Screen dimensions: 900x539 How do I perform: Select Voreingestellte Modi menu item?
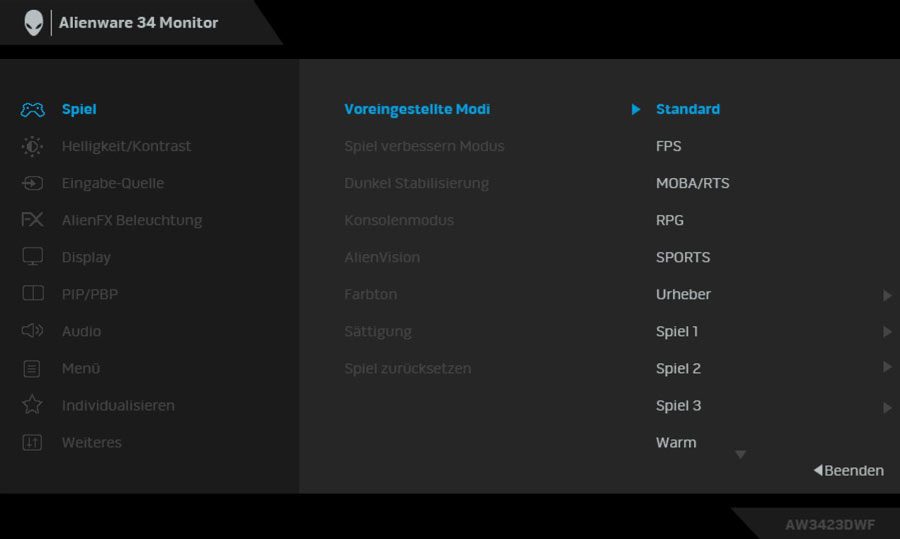click(417, 109)
